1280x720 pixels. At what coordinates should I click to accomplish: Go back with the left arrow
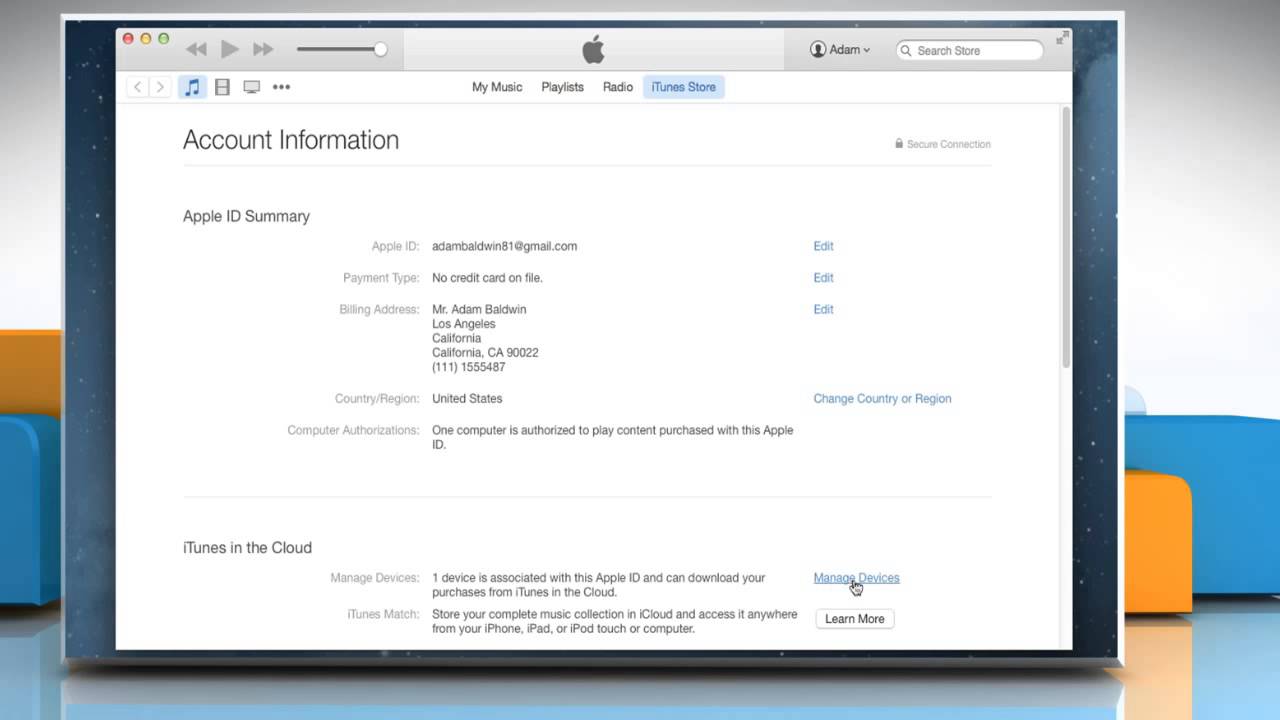138,87
